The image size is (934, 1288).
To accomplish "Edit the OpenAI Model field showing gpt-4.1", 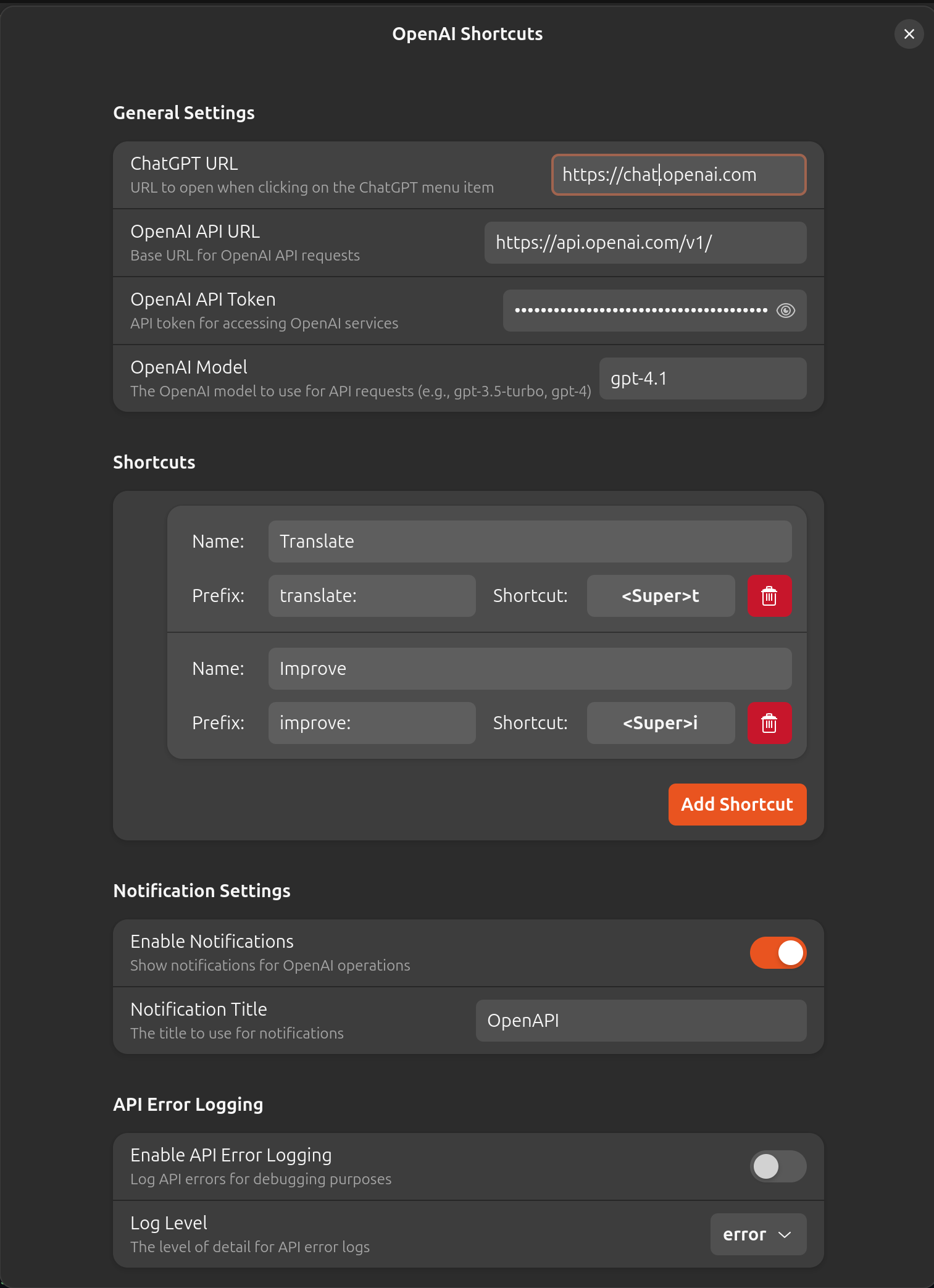I will 703,378.
